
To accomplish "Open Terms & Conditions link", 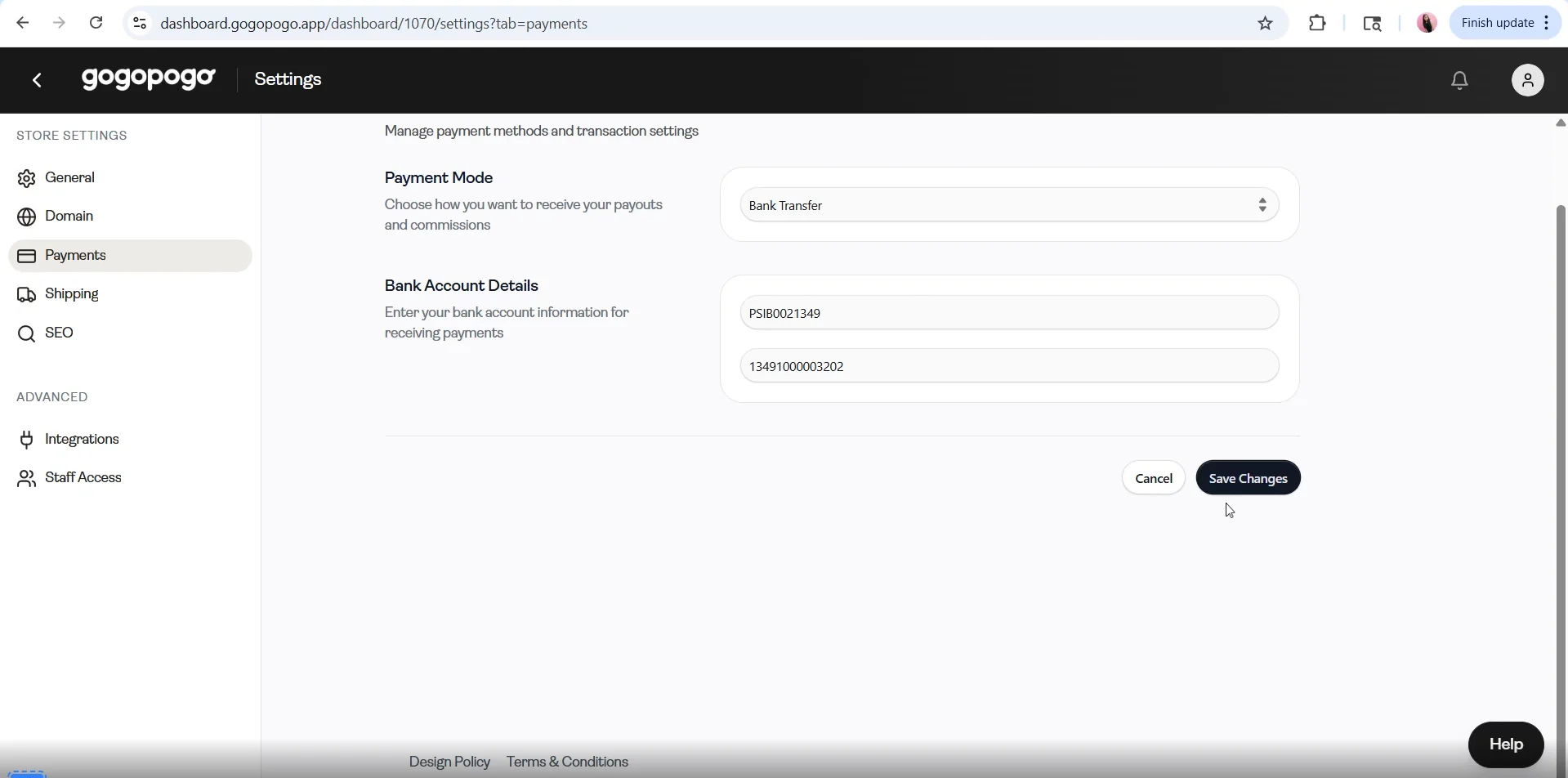I will 567,762.
